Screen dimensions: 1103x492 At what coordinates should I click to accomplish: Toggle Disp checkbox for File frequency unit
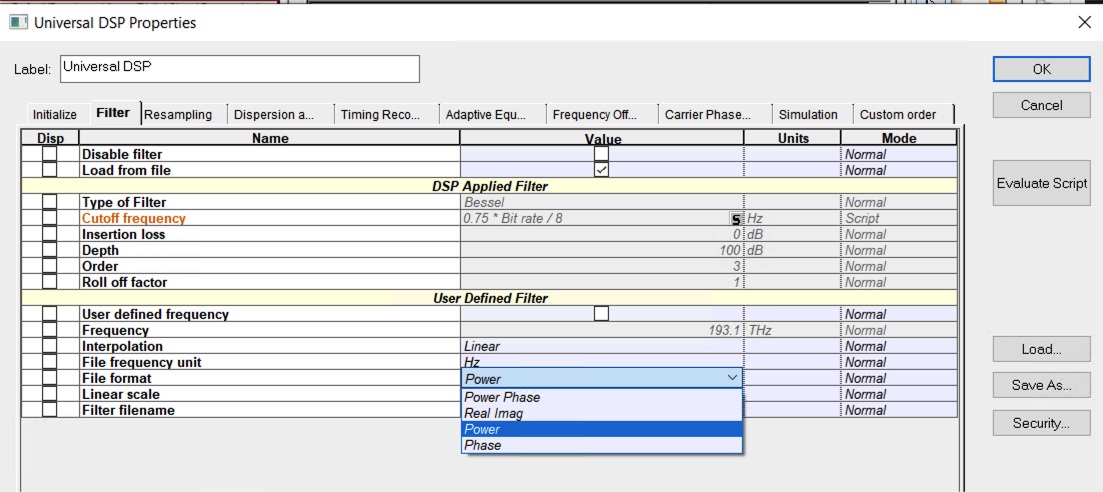(x=49, y=362)
